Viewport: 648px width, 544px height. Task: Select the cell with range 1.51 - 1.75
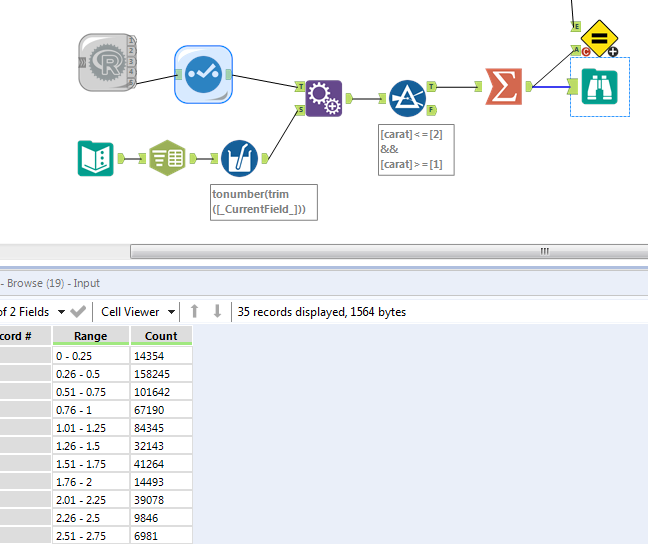91,464
